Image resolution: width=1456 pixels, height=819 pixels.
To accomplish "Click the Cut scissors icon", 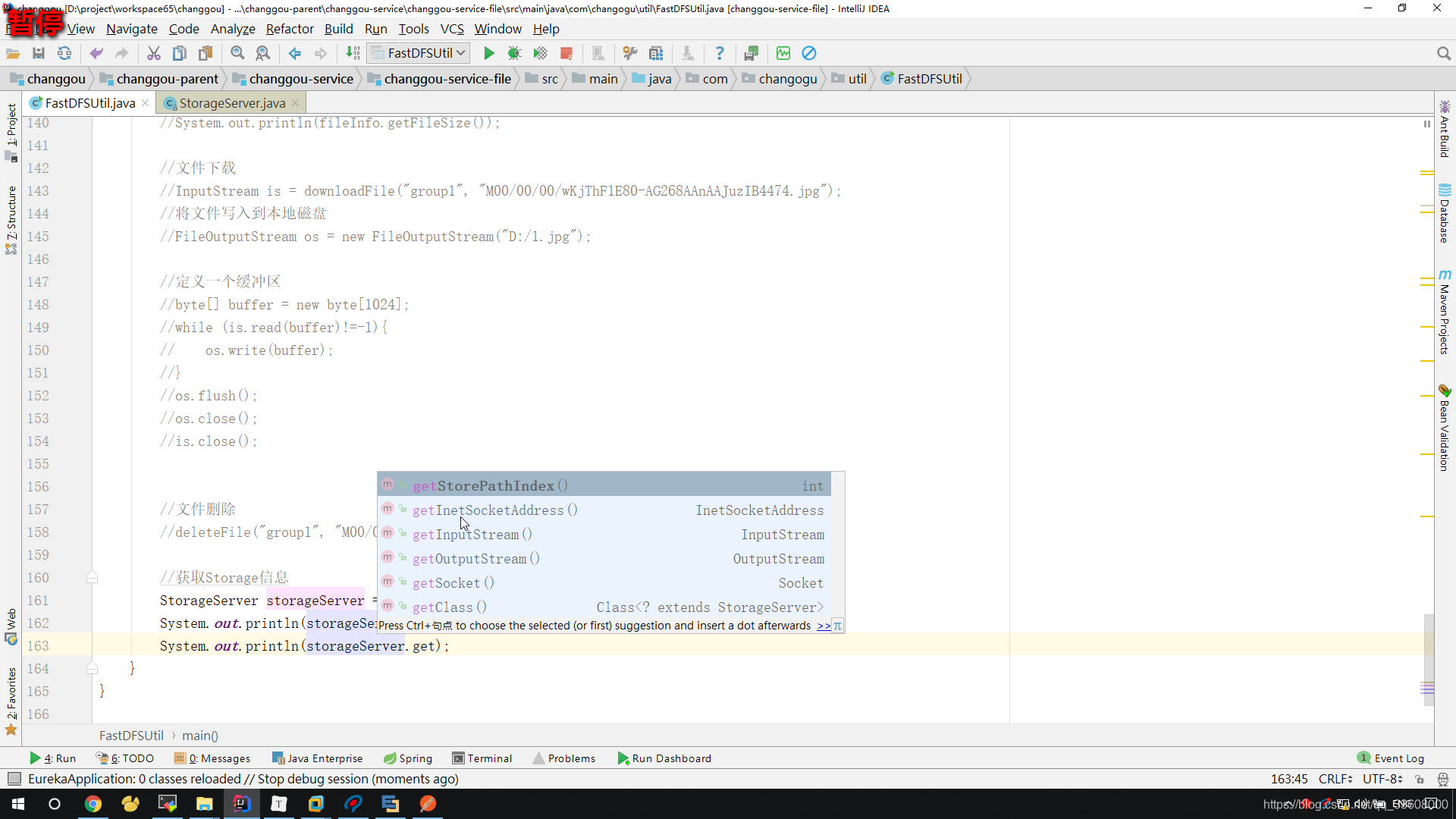I will click(154, 53).
